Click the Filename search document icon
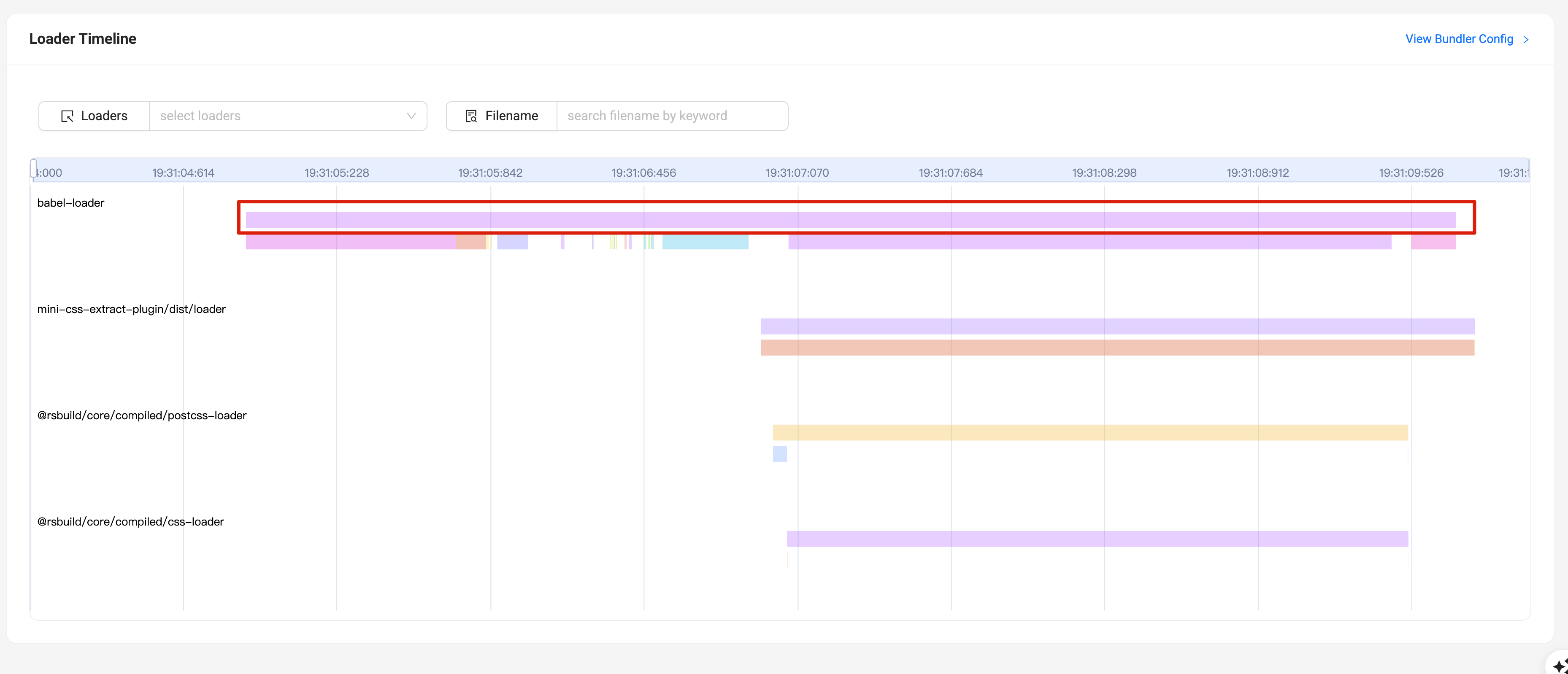The width and height of the screenshot is (1568, 674). coord(471,116)
